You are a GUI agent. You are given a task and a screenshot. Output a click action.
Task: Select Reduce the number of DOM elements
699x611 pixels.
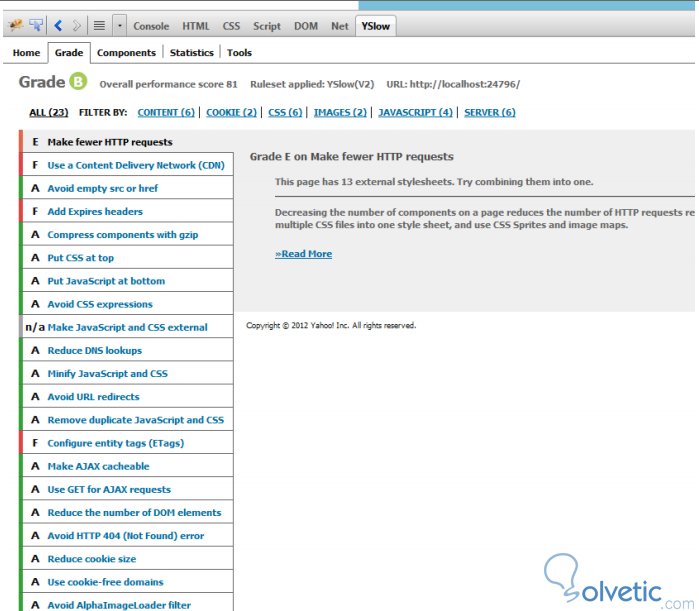point(127,513)
